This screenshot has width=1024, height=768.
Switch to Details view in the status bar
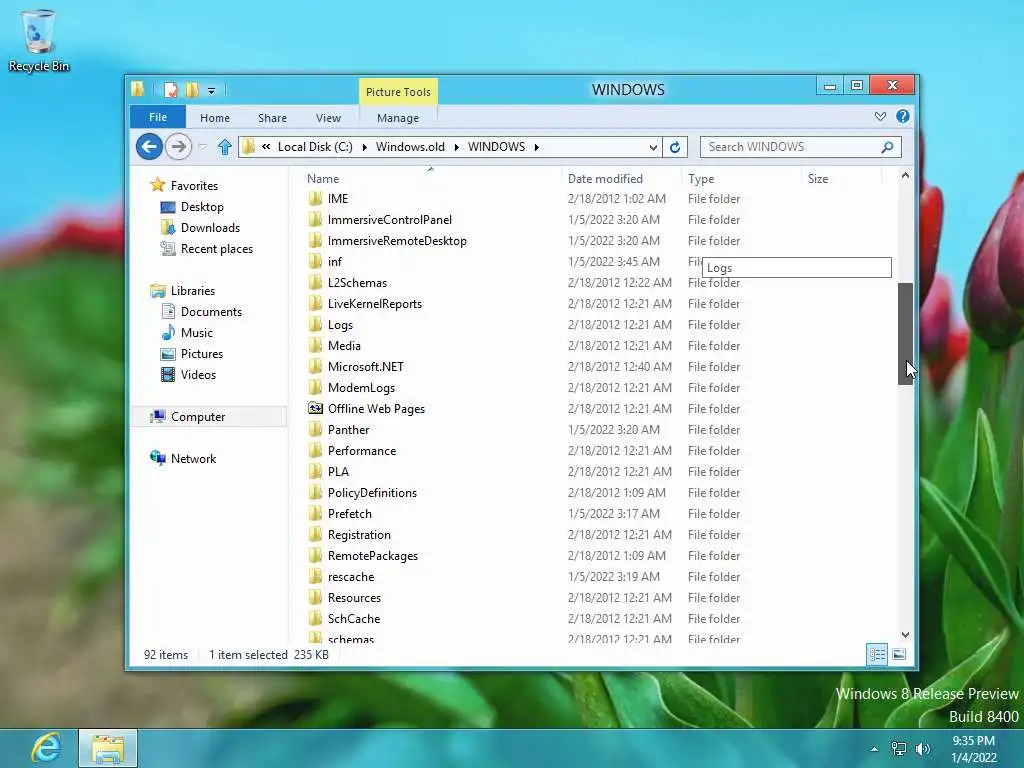877,654
